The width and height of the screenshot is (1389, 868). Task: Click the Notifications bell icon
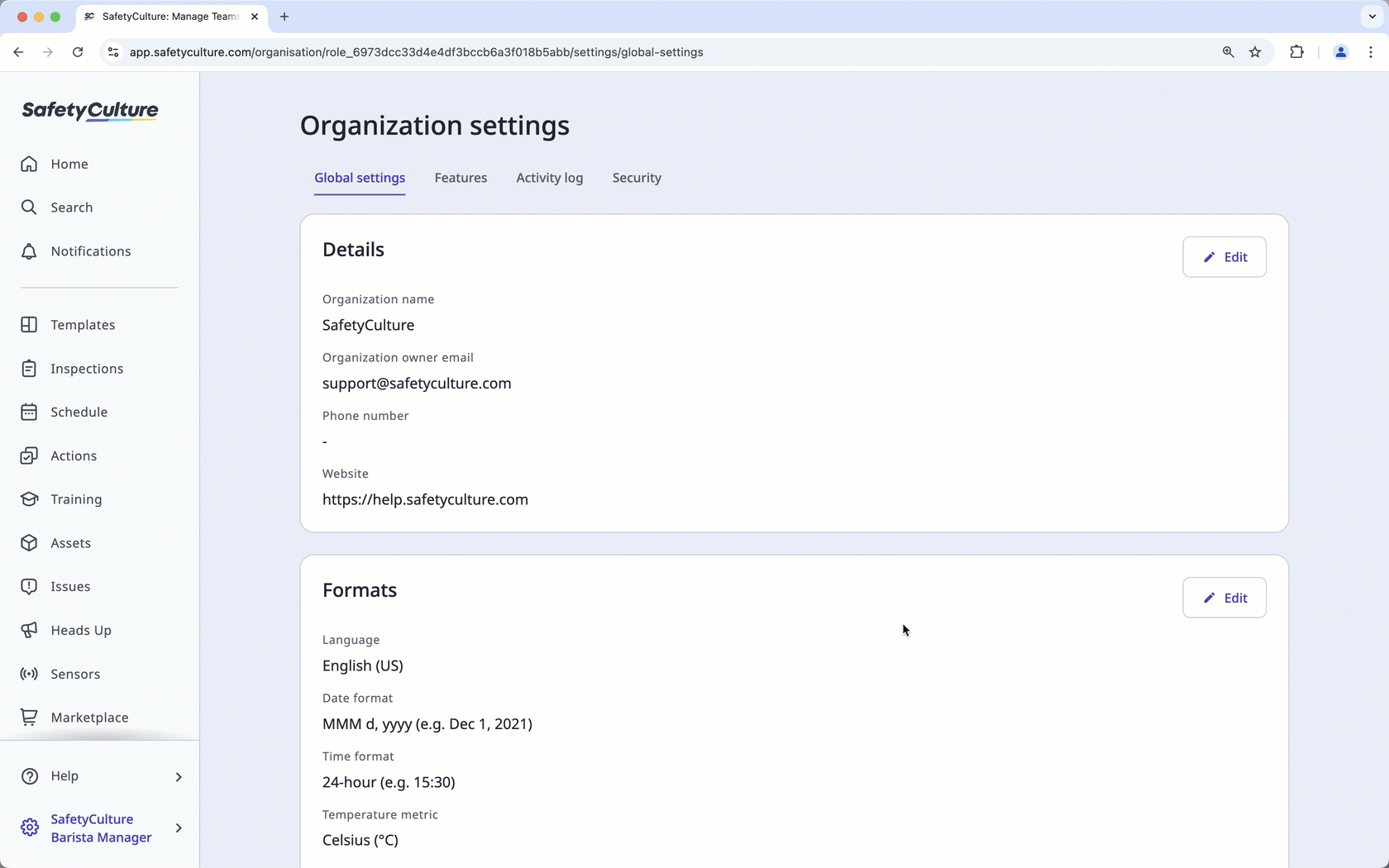[29, 251]
